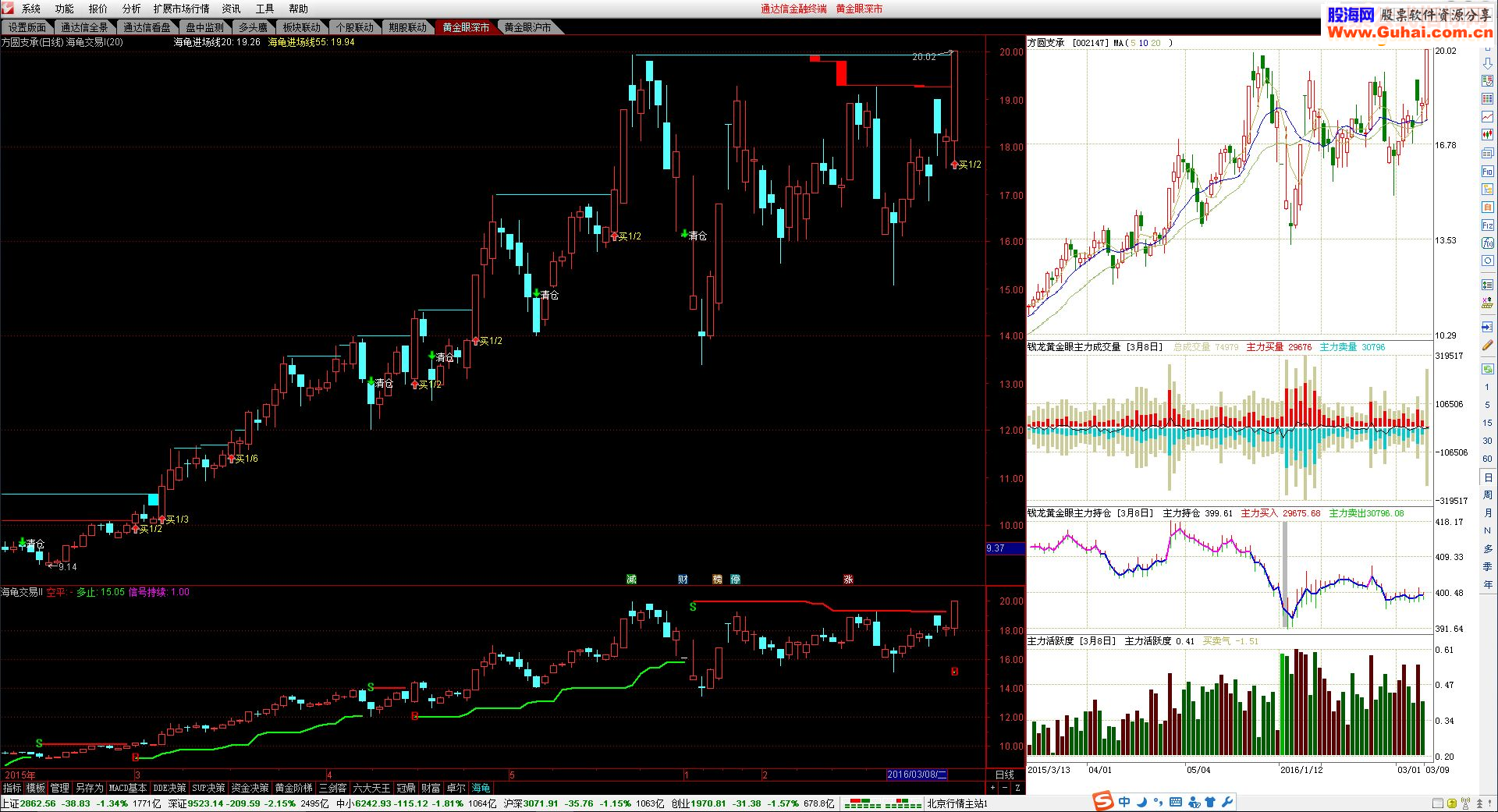Open the F10 company info icon
1498x812 pixels.
coord(1487,171)
